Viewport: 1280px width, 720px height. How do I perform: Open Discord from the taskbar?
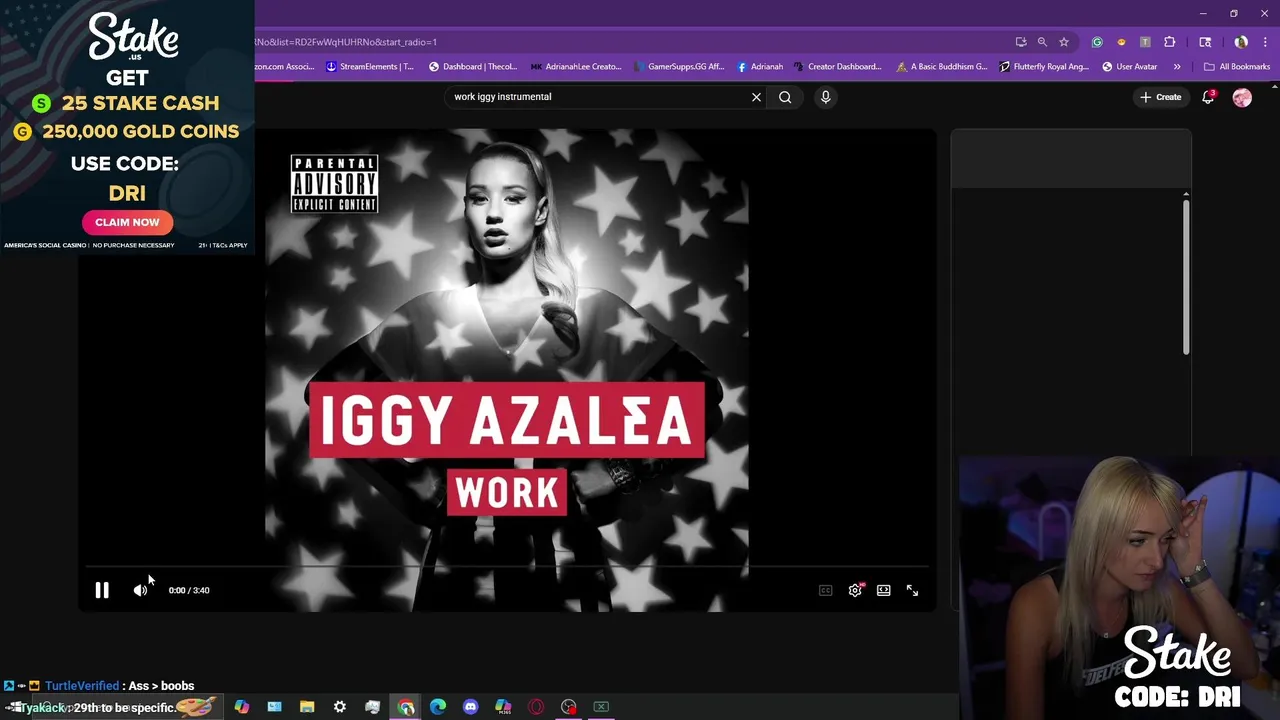(471, 707)
